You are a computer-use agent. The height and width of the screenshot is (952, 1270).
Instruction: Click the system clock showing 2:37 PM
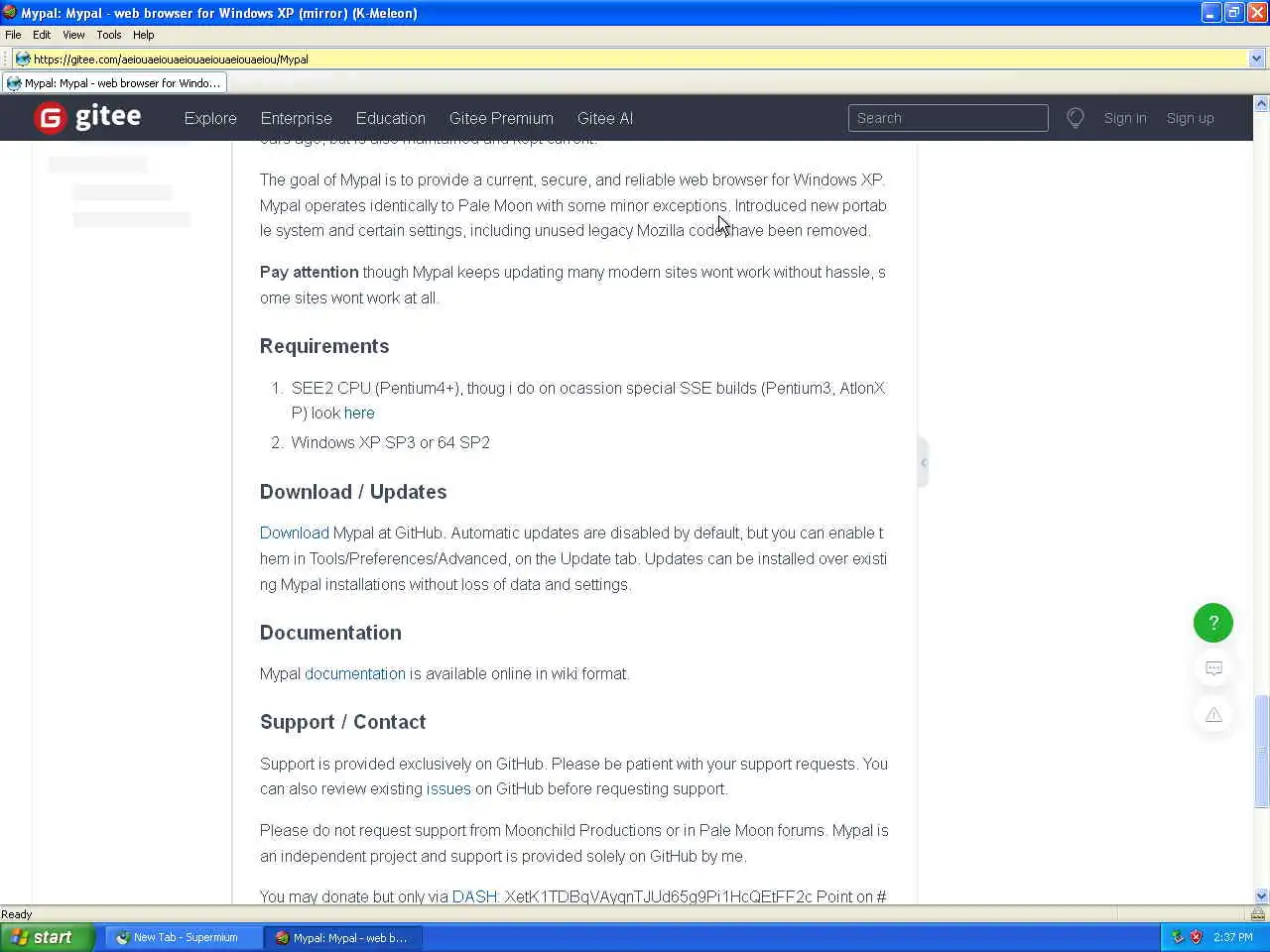[1232, 937]
